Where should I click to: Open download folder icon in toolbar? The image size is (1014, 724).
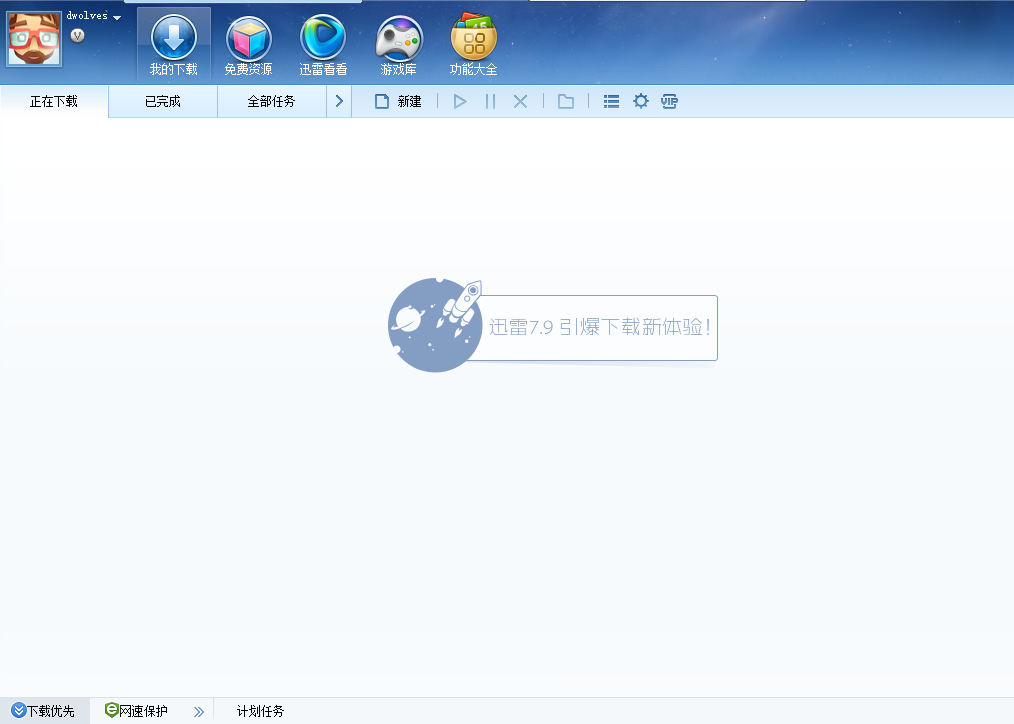tap(566, 101)
